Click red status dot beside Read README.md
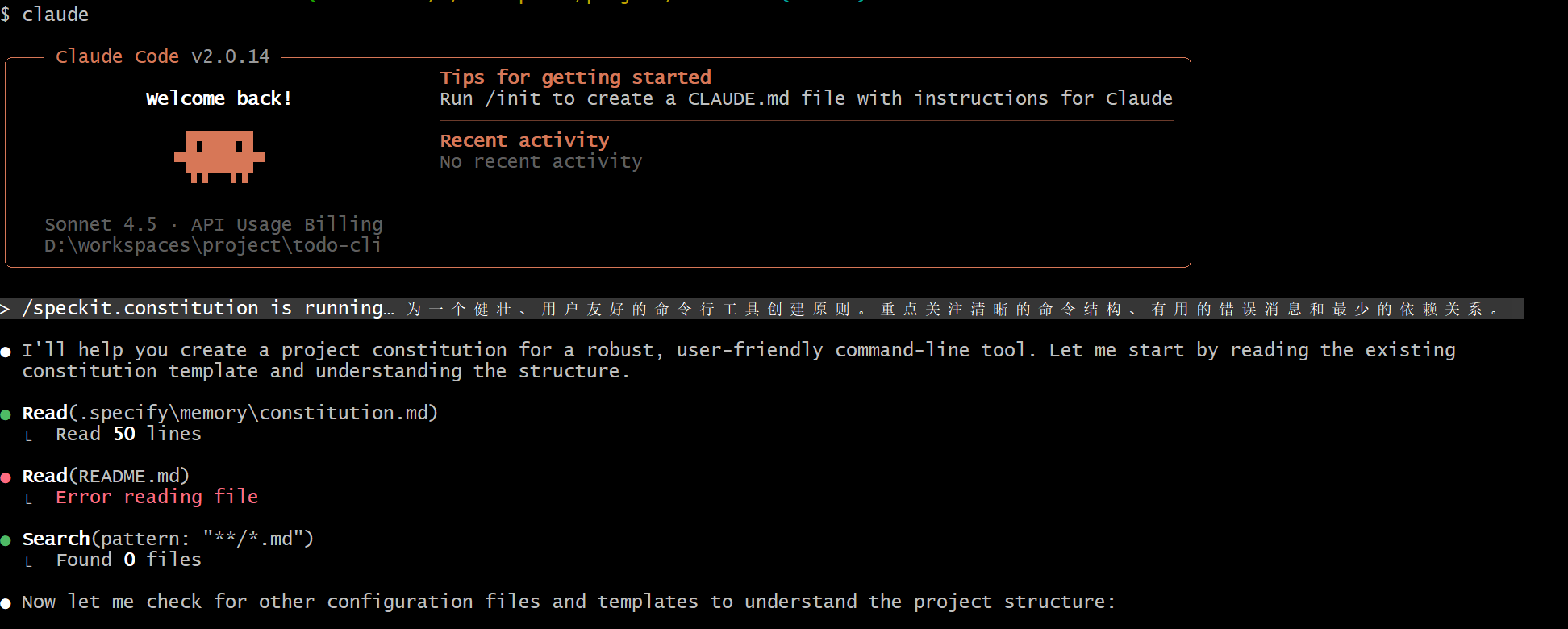1568x629 pixels. point(6,477)
